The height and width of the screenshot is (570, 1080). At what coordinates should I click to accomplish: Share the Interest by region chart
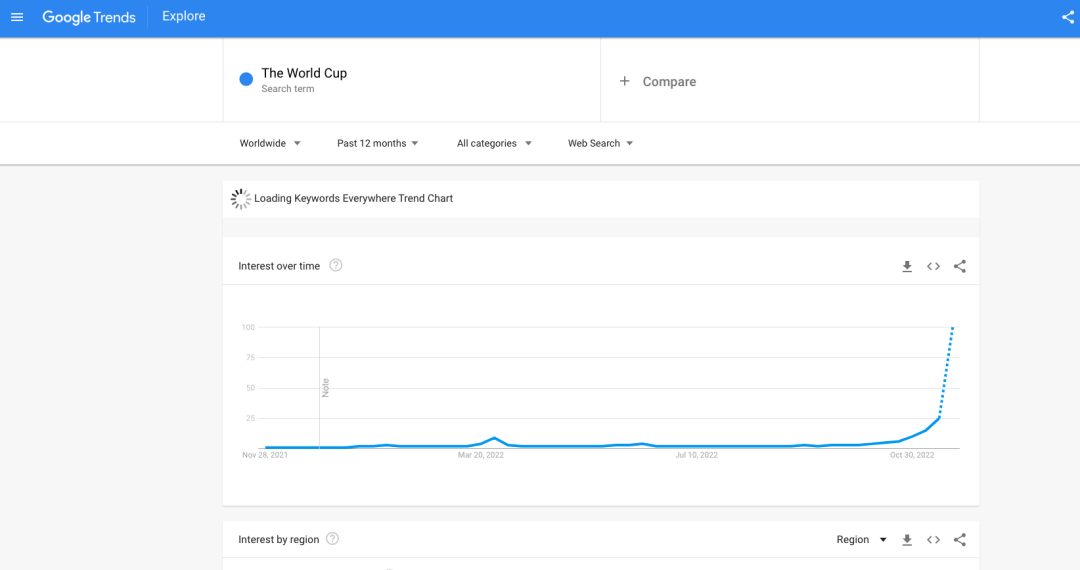click(x=960, y=540)
